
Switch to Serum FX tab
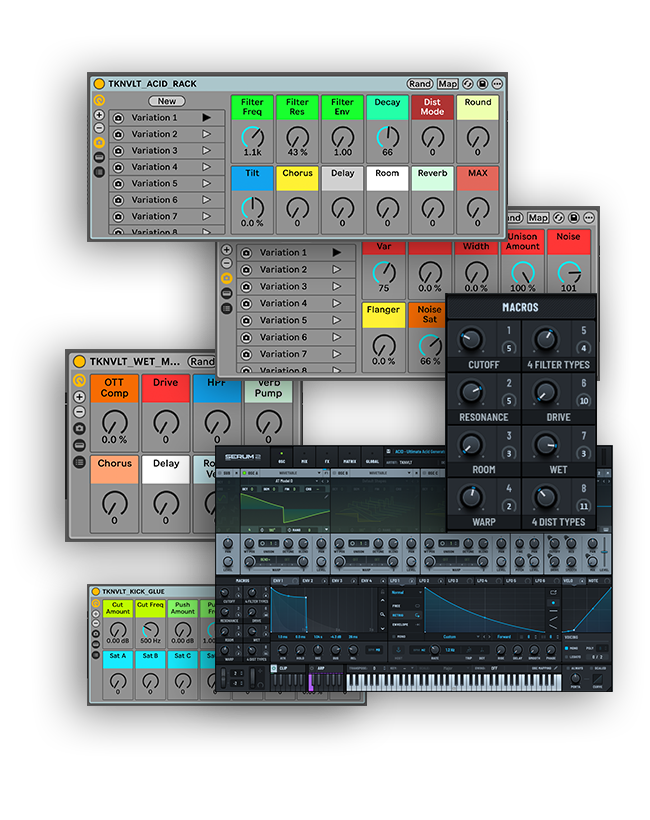327,458
